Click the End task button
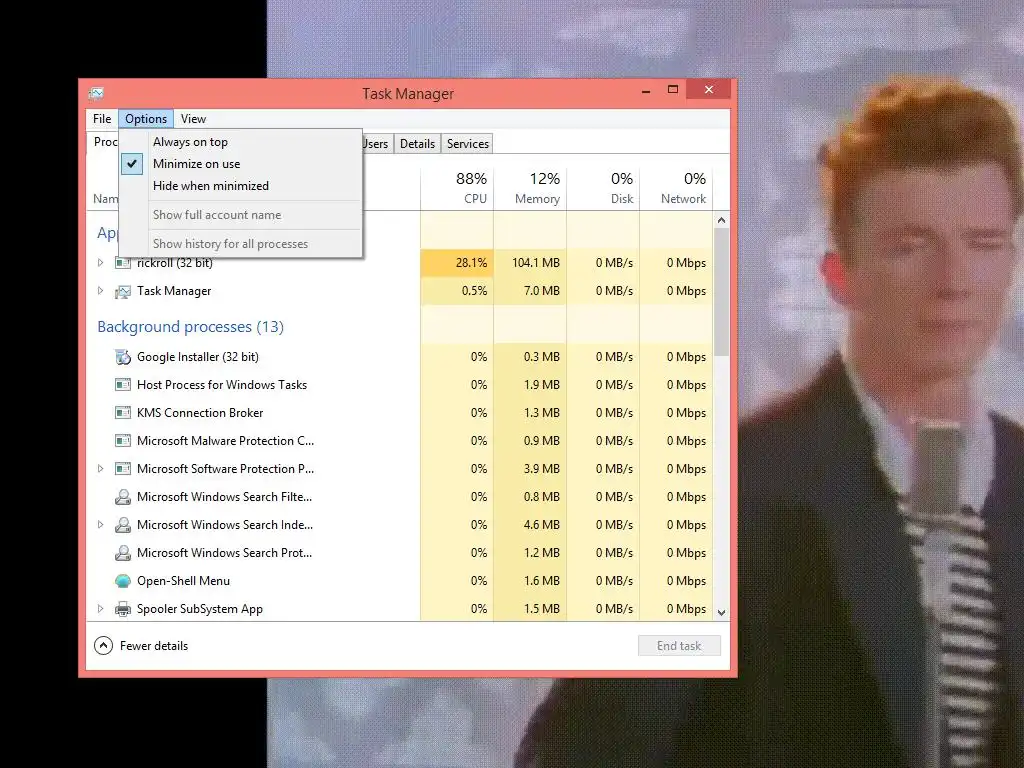The height and width of the screenshot is (768, 1024). [679, 646]
